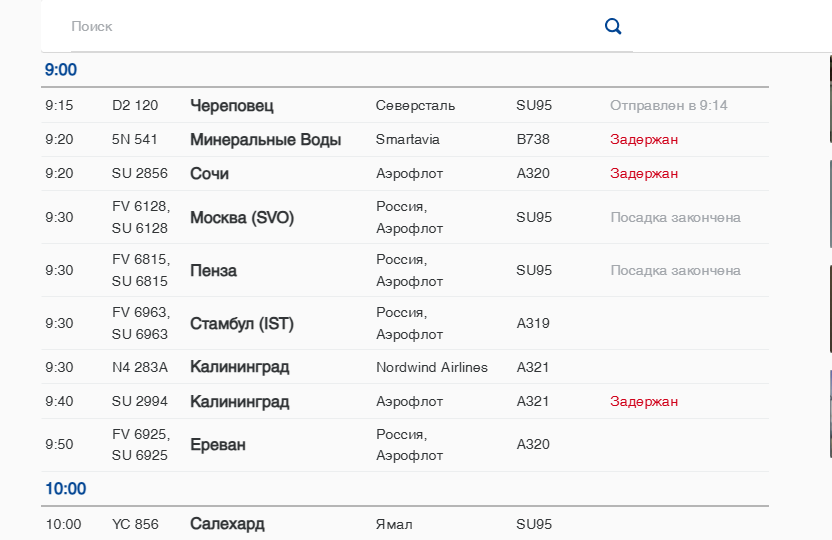
Task: Select the Стамбул (IST) flight row
Action: [x=242, y=324]
